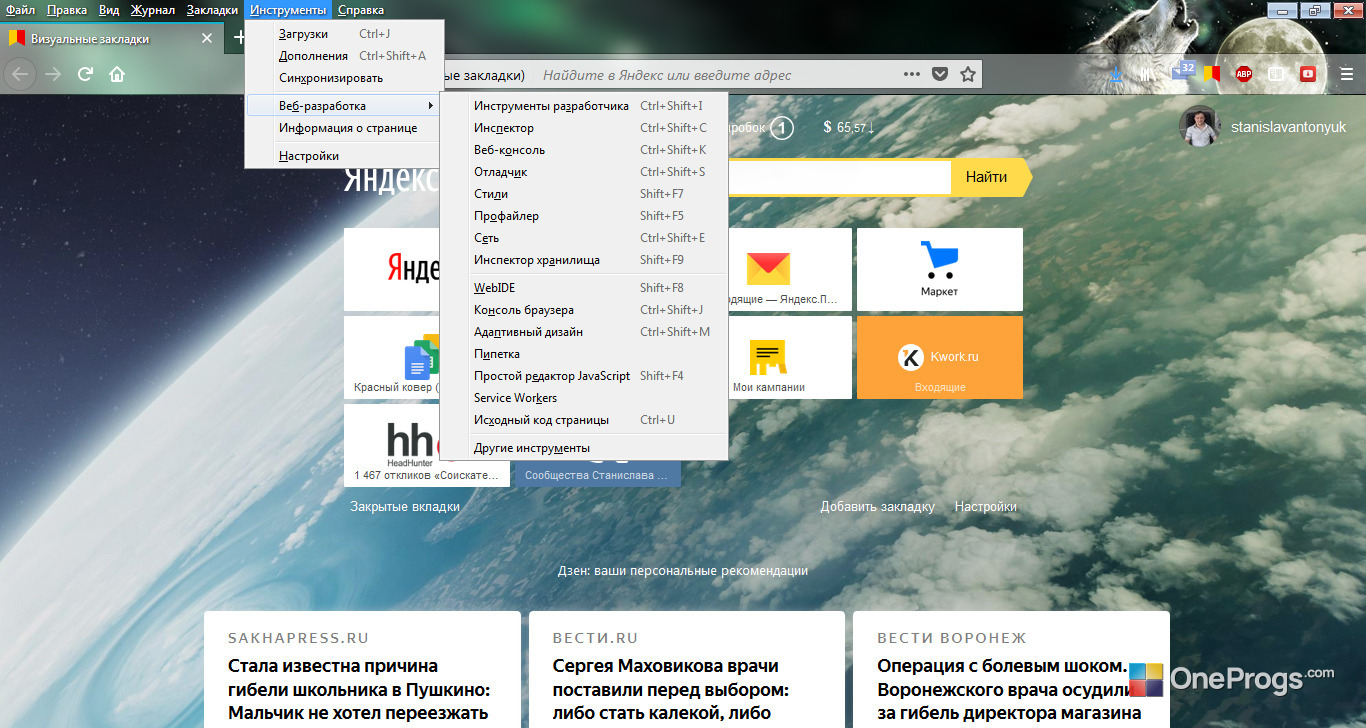Click the red video downloader extension icon

1308,74
